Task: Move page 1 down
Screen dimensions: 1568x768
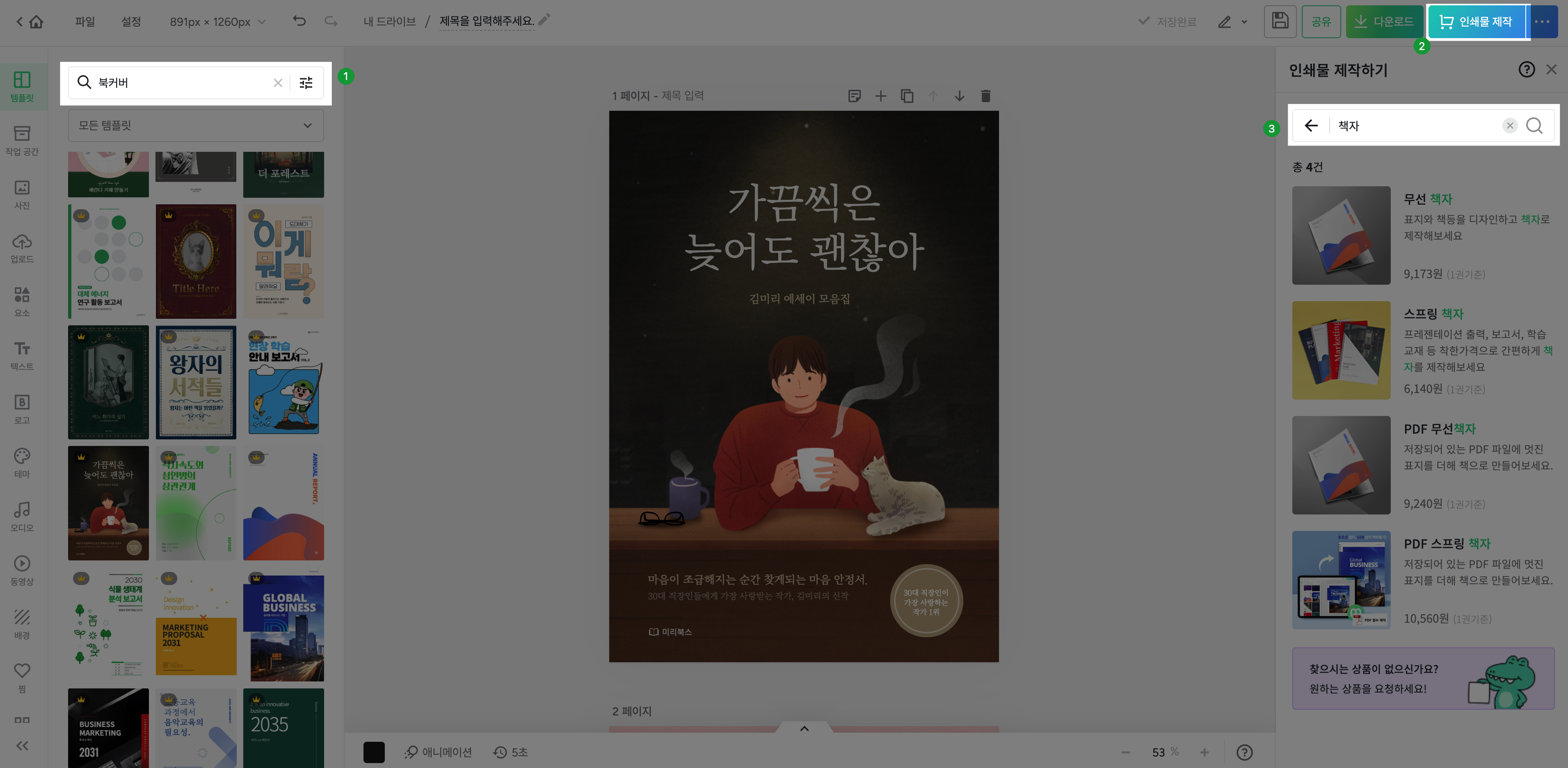Action: tap(959, 96)
